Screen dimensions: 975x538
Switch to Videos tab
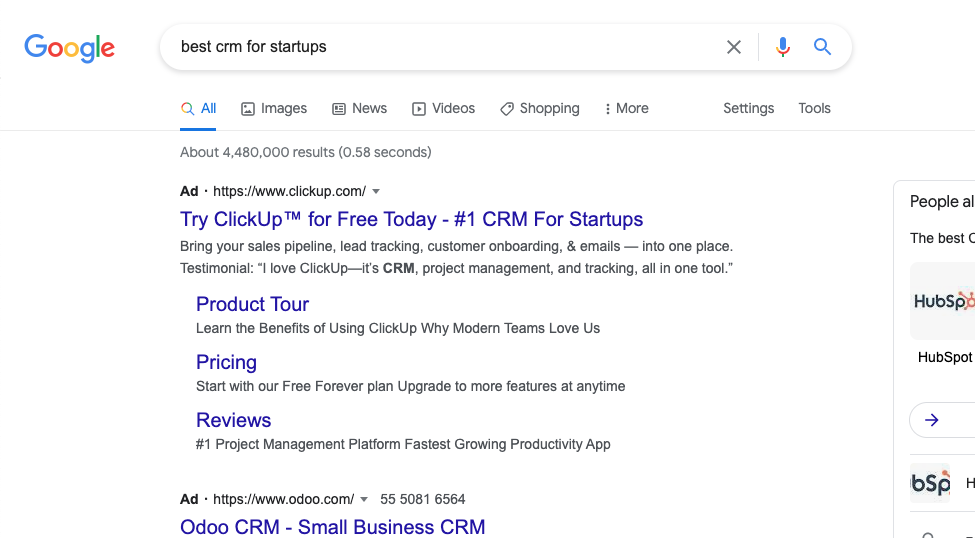coord(443,108)
